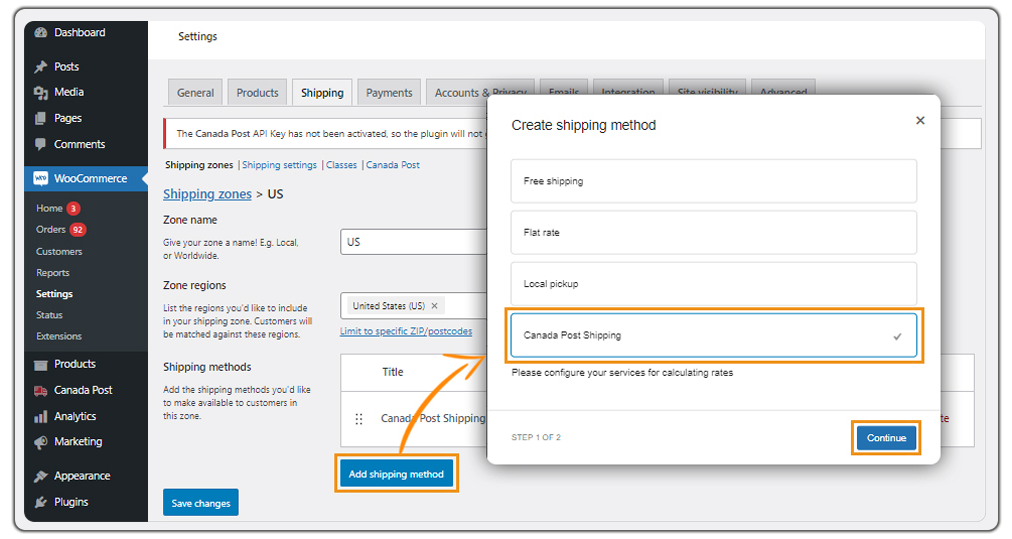Open the Products settings tab

pyautogui.click(x=258, y=93)
